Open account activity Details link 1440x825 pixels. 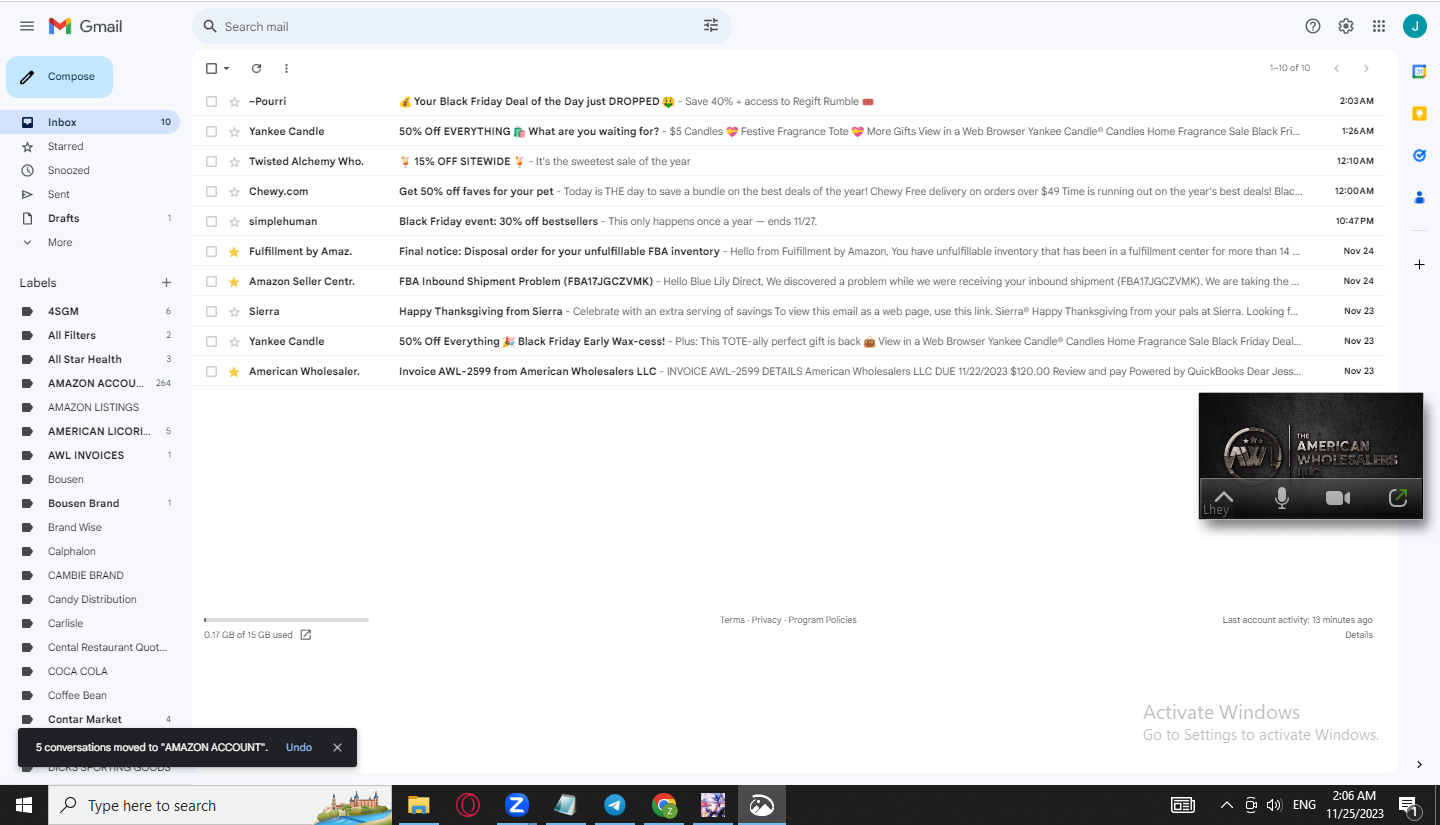[x=1359, y=635]
